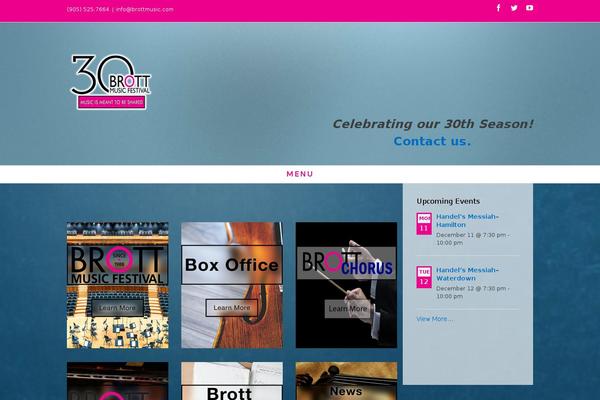Learn More on Brott Music Festival card
Viewport: 600px width, 400px height.
point(117,308)
